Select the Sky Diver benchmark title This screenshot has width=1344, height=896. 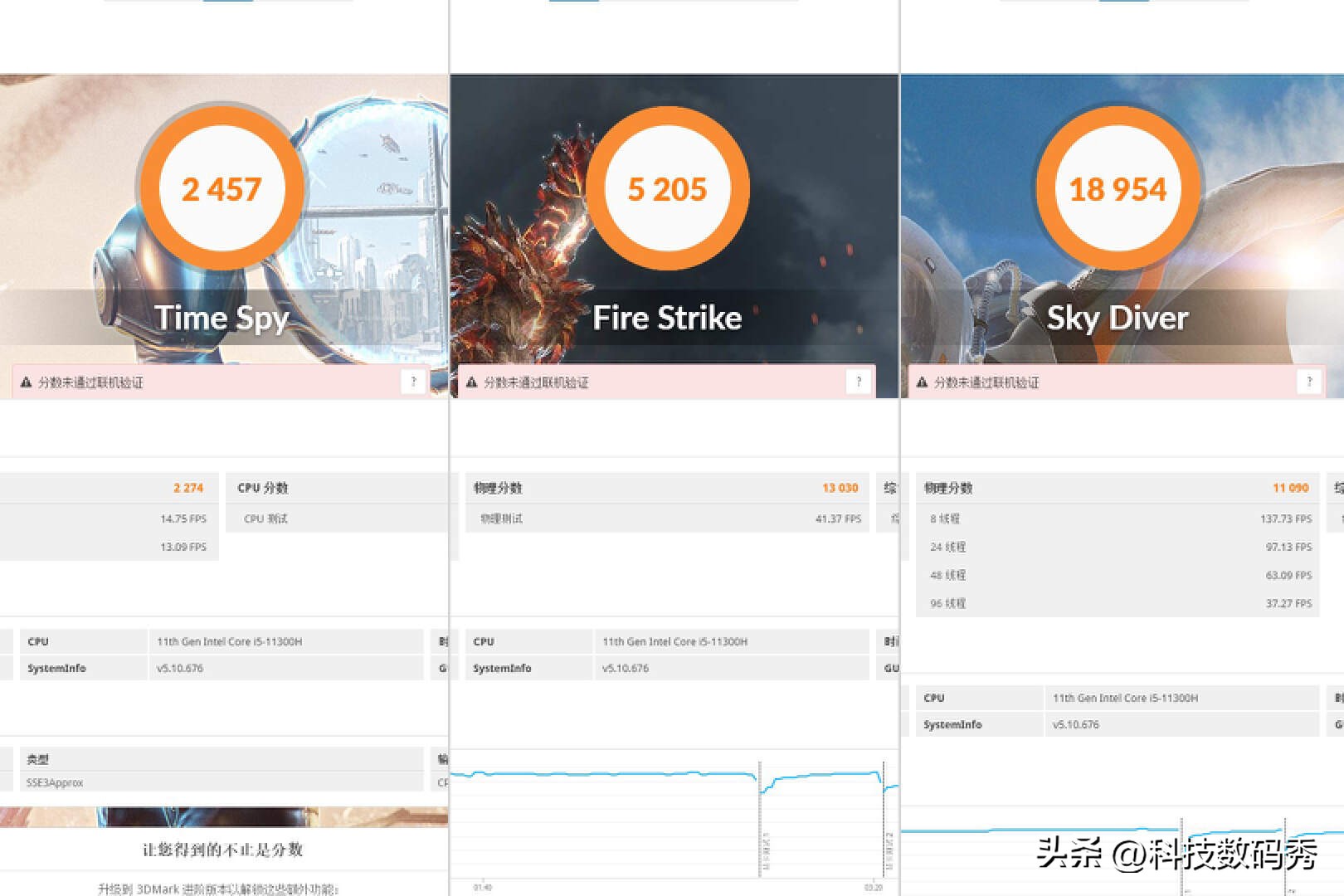1118,319
